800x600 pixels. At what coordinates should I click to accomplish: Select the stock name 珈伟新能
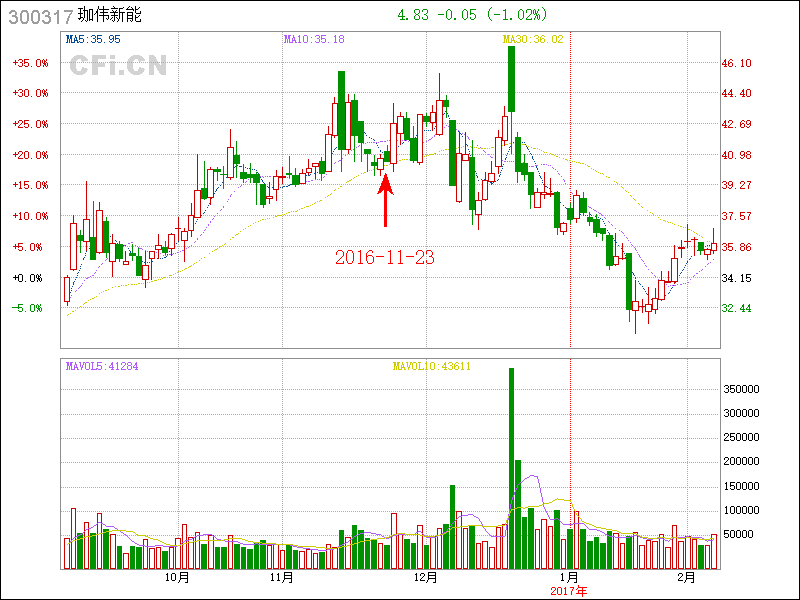[x=110, y=16]
